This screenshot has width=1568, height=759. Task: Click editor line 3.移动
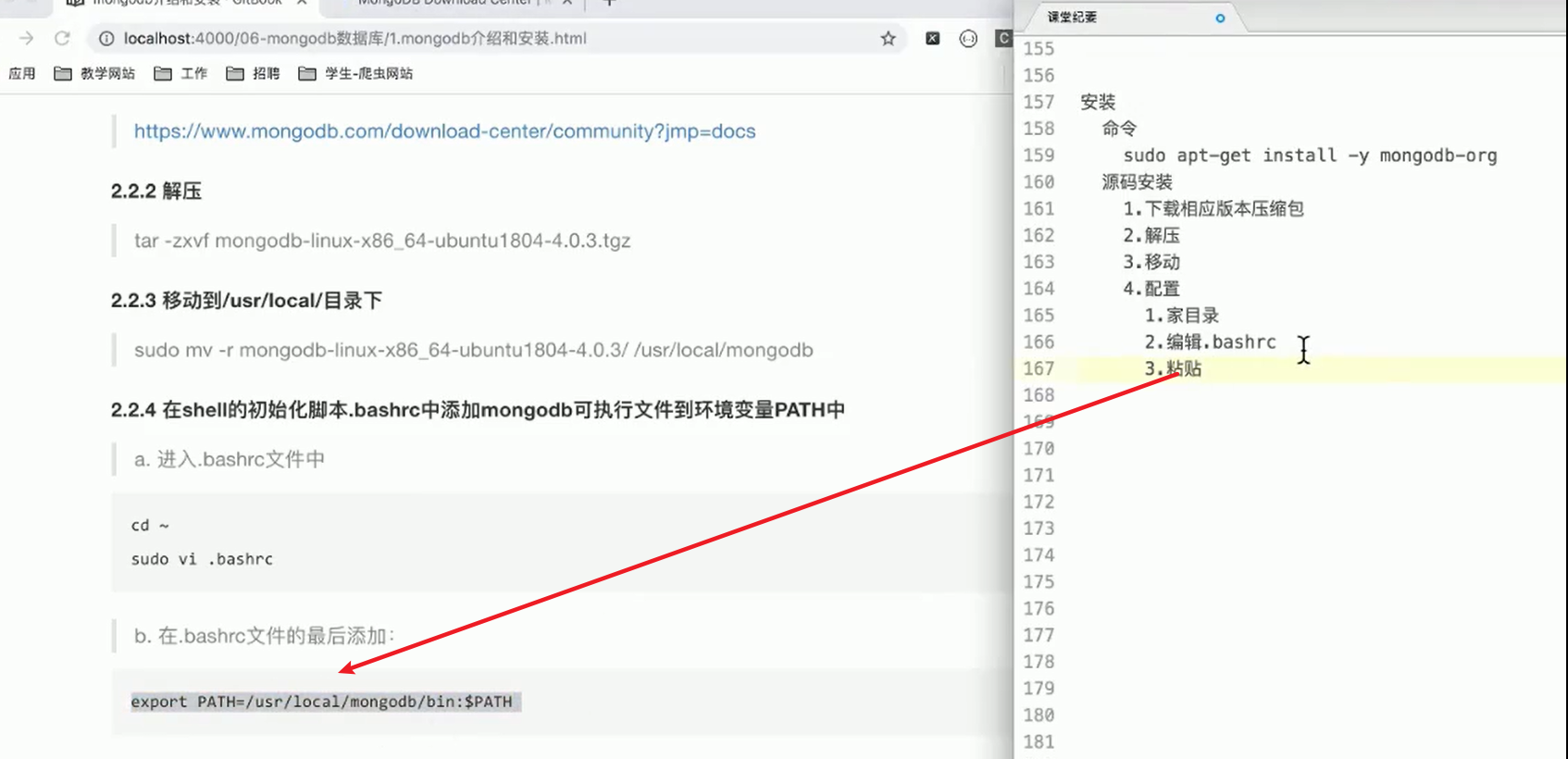click(x=1151, y=262)
